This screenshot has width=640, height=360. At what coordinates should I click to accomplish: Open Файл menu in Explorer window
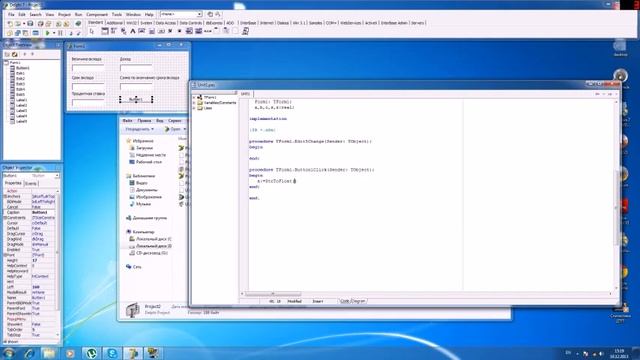127,121
